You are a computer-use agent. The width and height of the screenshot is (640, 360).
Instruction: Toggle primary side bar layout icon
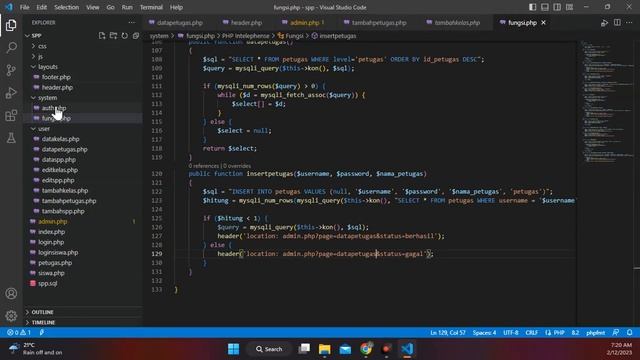click(x=533, y=7)
